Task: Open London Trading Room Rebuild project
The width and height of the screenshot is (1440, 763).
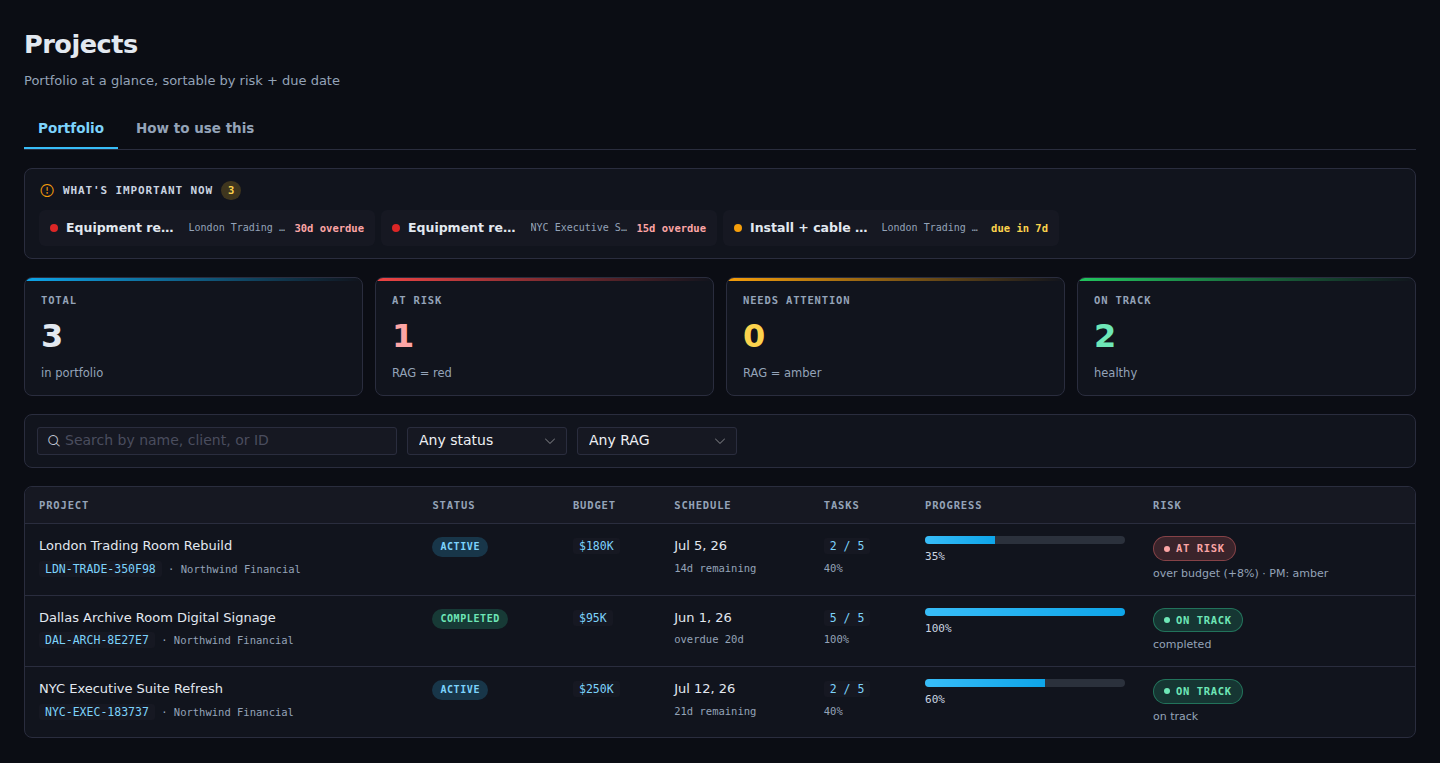Action: click(x=135, y=546)
